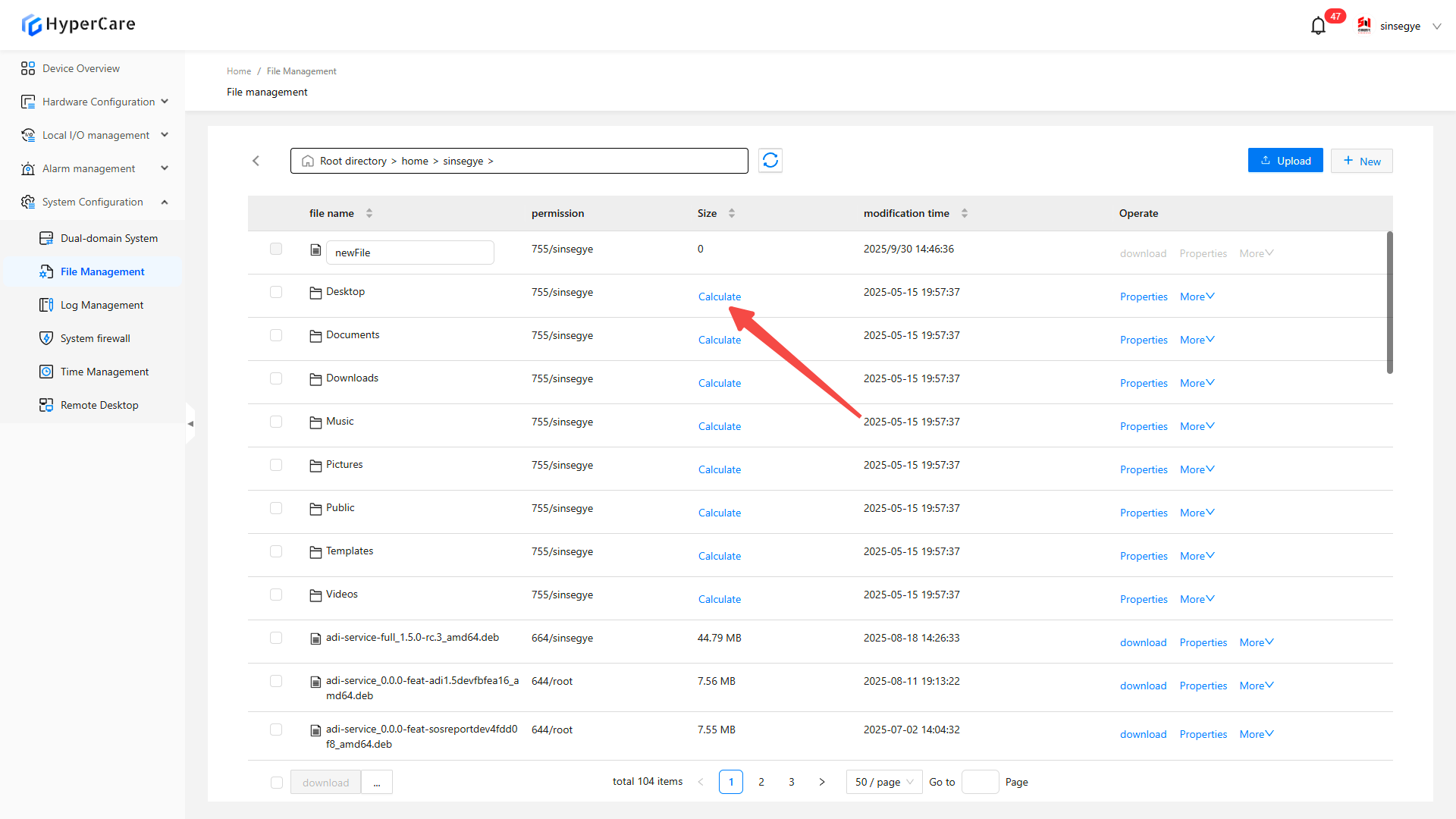This screenshot has height=819, width=1456.
Task: Sort by file name arrows
Action: click(x=369, y=213)
